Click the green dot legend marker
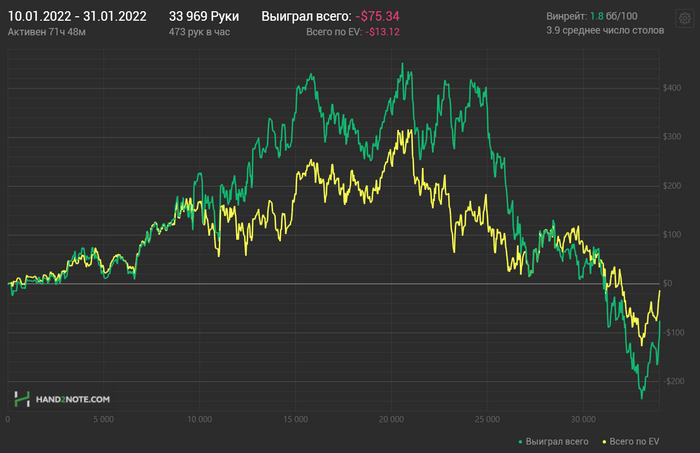This screenshot has height=453, width=700. [520, 442]
